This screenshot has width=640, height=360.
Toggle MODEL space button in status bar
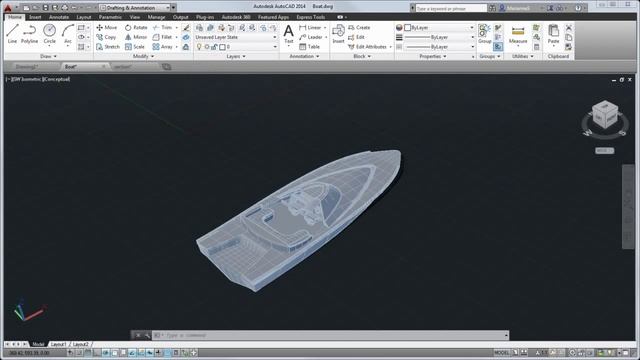click(502, 353)
